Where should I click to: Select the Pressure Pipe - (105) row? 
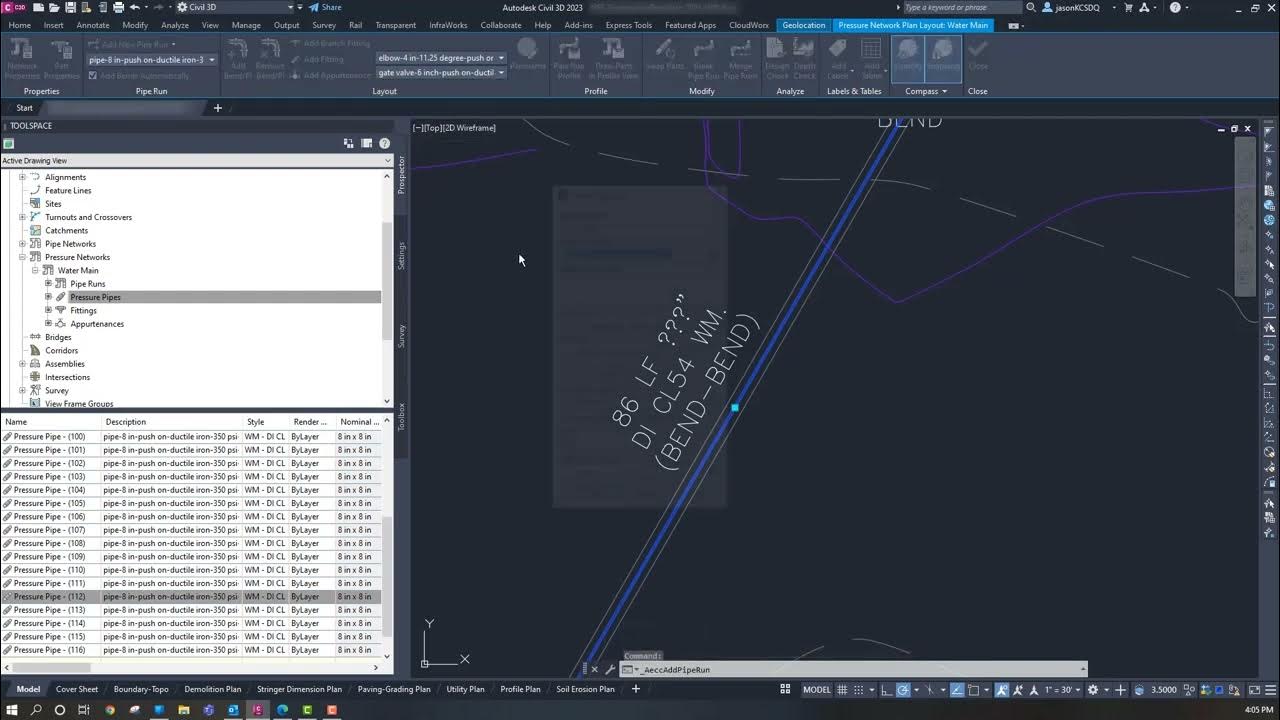click(191, 503)
